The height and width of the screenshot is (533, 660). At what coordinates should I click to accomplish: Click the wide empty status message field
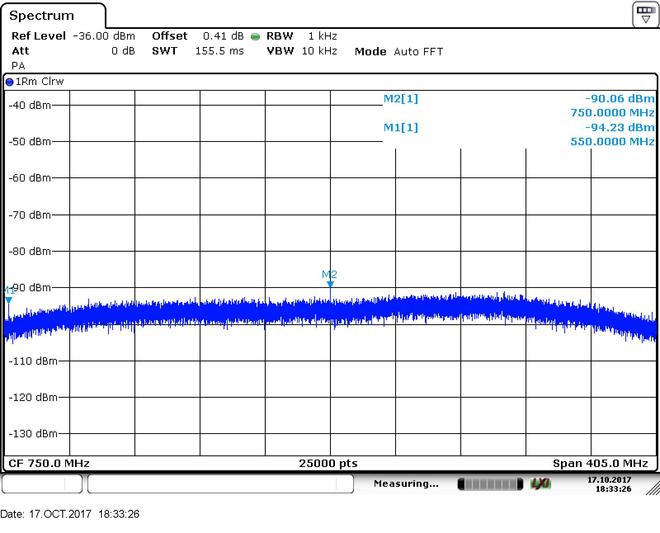tap(220, 484)
